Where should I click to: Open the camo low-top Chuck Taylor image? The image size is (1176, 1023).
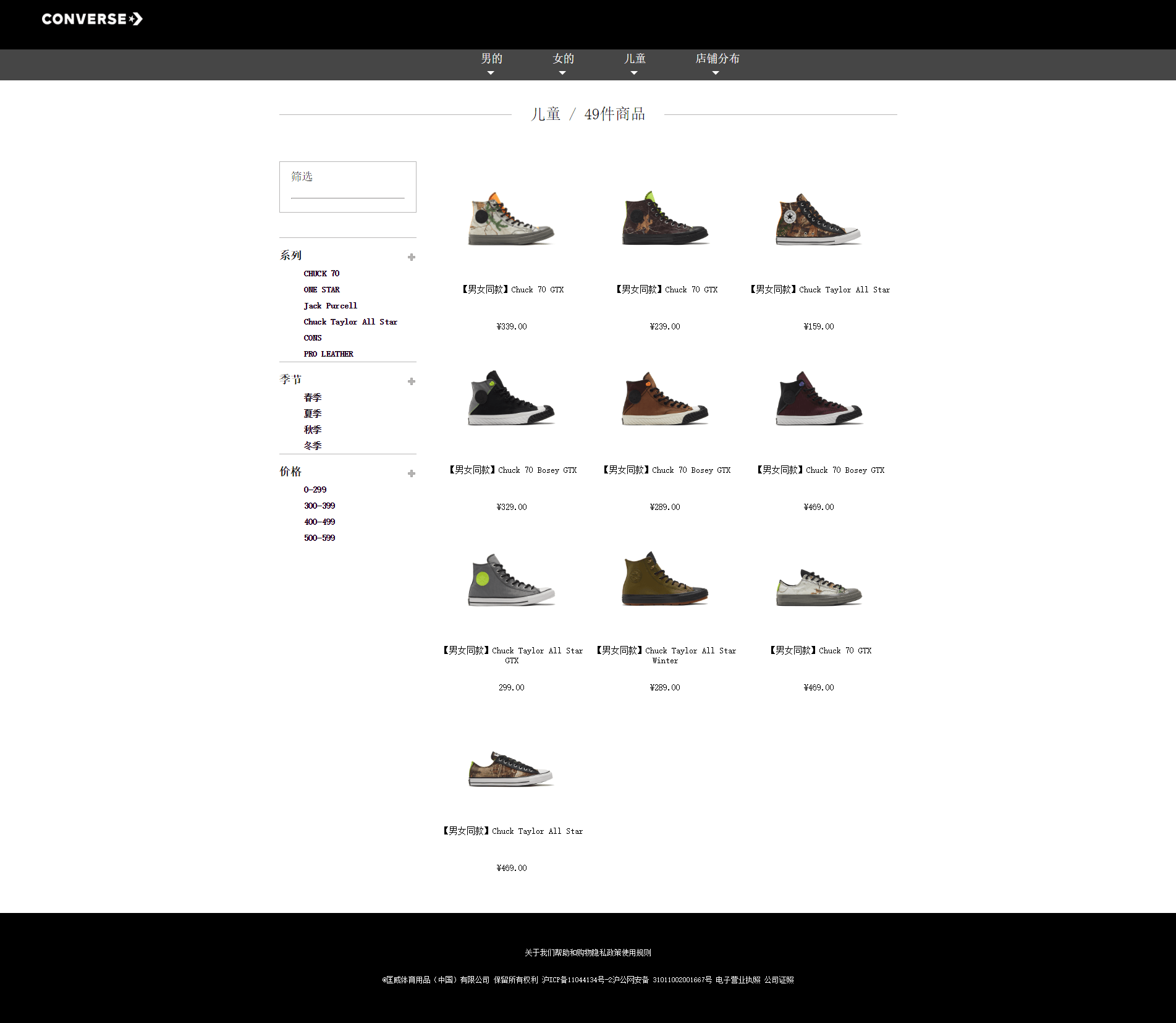511,768
